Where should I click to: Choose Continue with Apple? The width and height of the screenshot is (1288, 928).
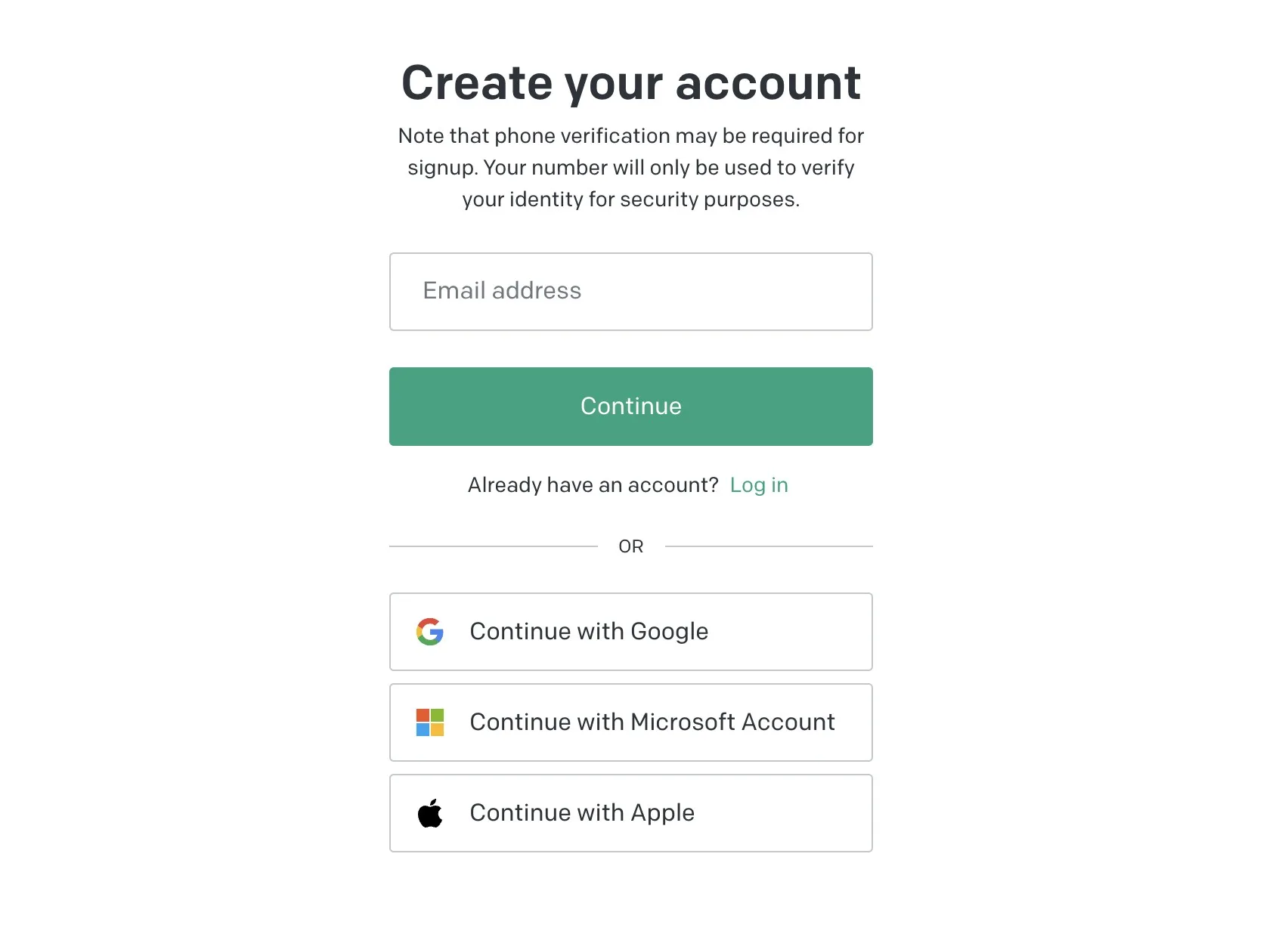[630, 812]
